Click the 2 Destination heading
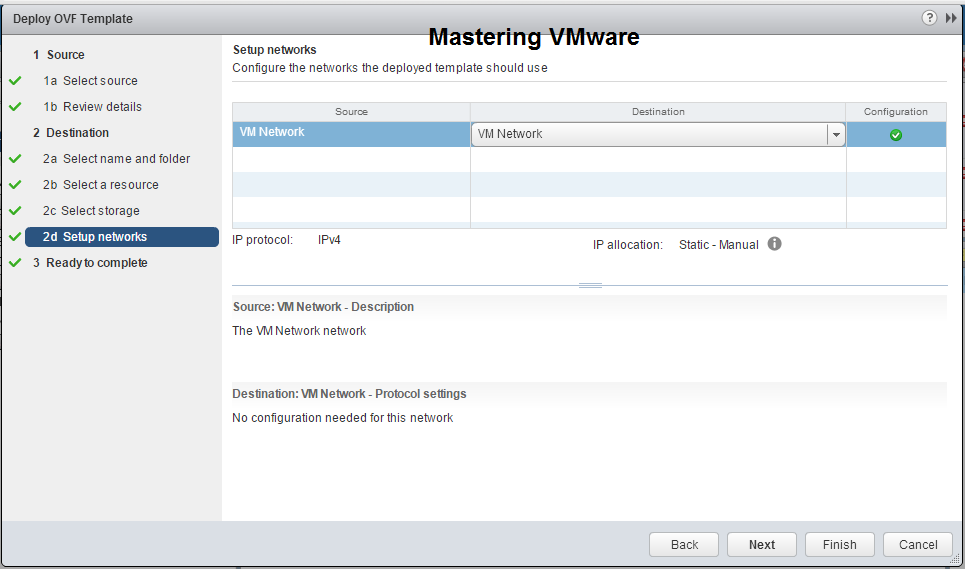Viewport: 965px width, 569px height. [x=71, y=133]
